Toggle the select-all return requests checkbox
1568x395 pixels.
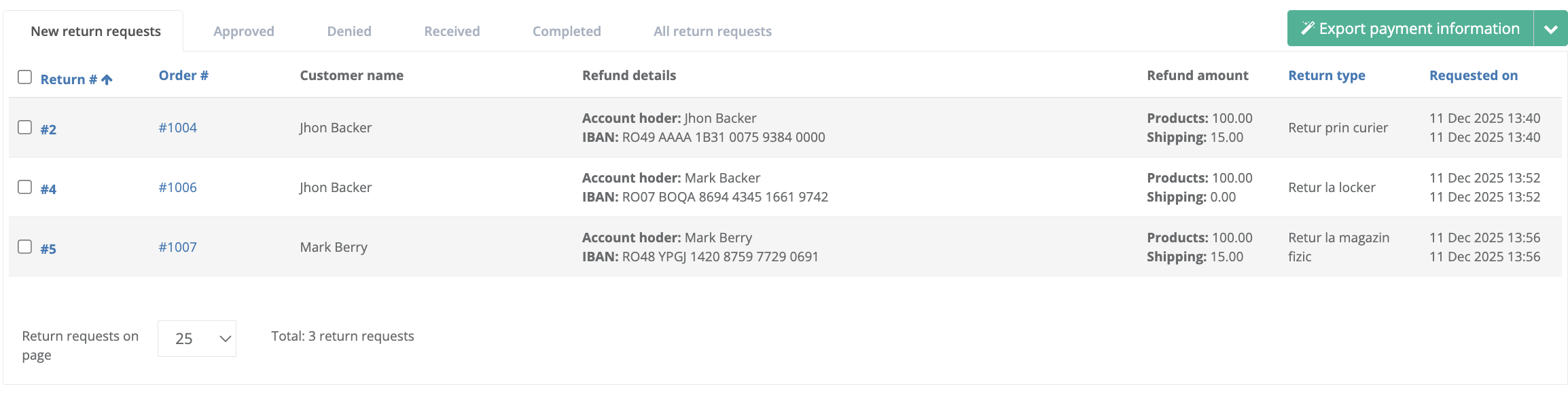[25, 77]
